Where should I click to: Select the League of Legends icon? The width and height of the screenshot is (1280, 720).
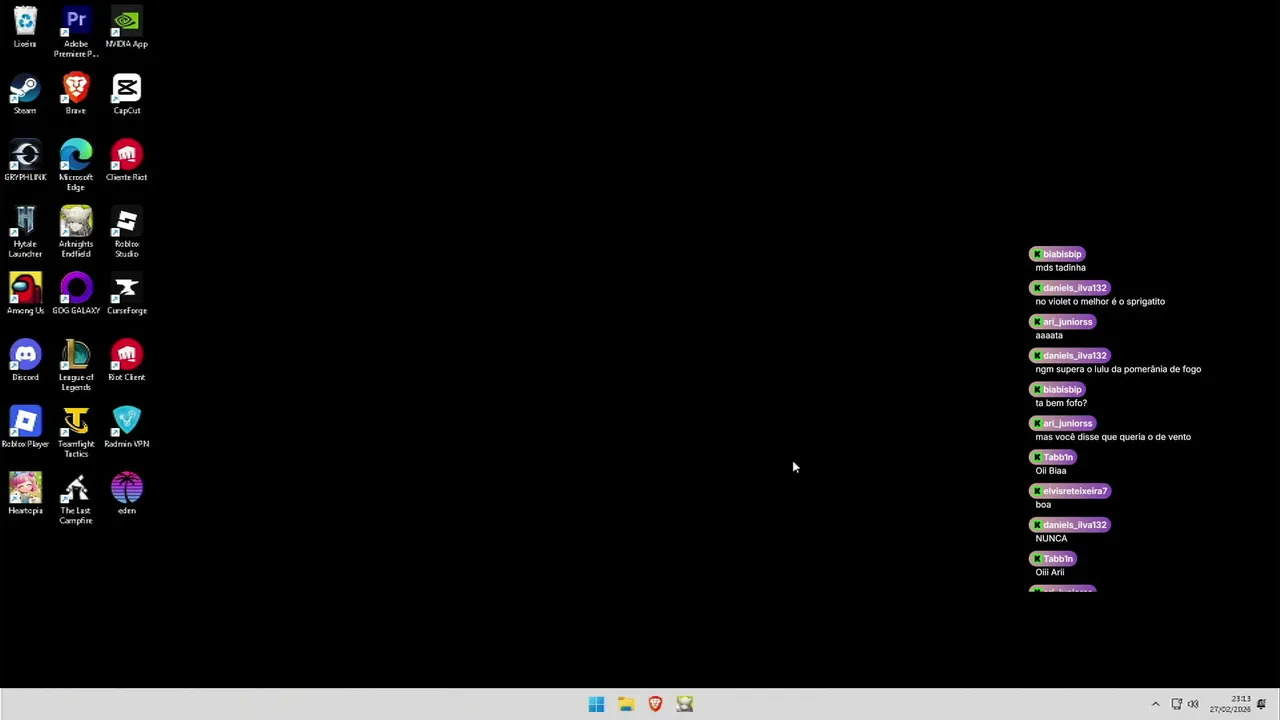pos(76,365)
